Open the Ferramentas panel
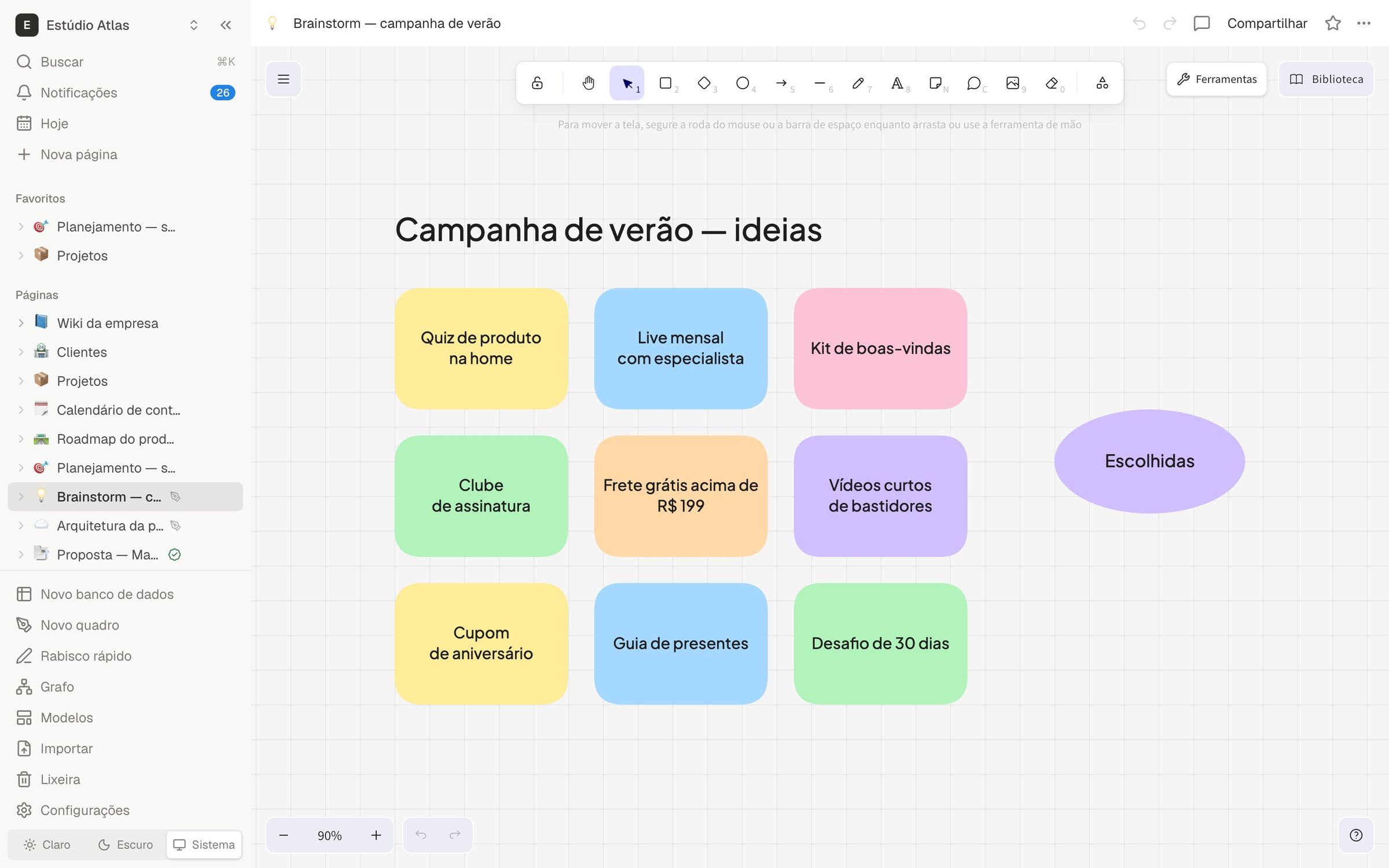Screen dimensions: 1389x868 [x=1217, y=79]
